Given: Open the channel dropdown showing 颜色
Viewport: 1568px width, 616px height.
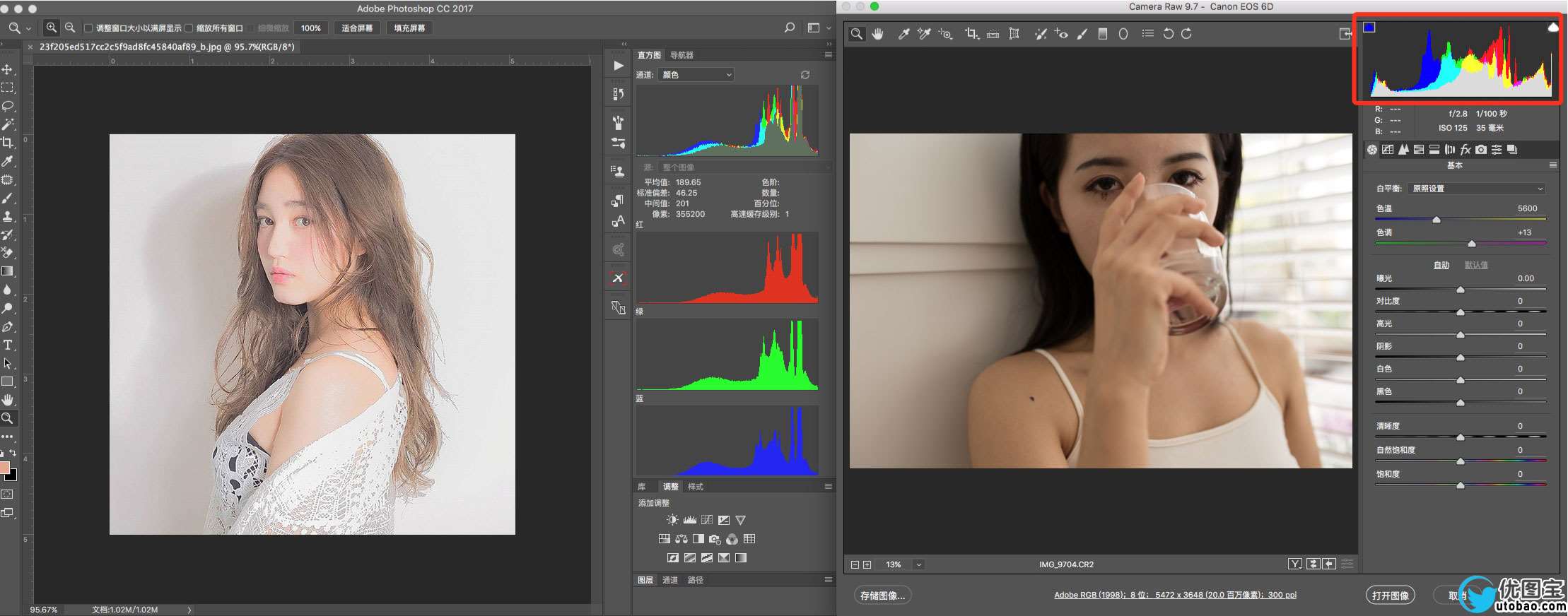Looking at the screenshot, I should click(x=696, y=75).
